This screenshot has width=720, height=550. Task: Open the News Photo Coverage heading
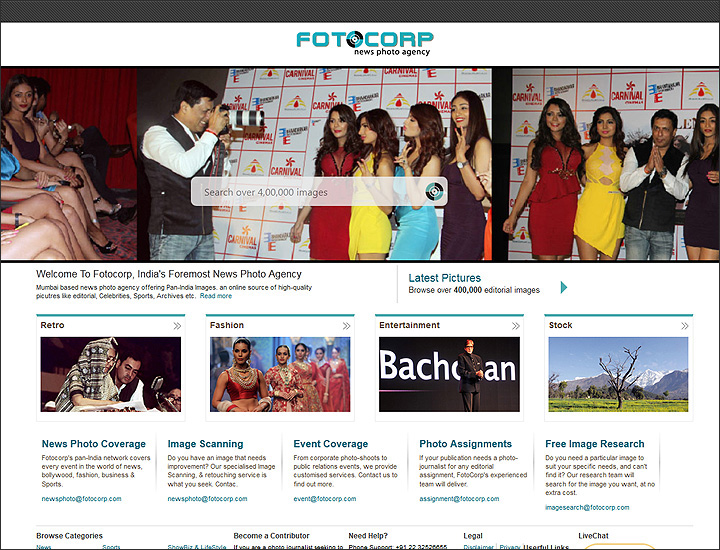94,444
